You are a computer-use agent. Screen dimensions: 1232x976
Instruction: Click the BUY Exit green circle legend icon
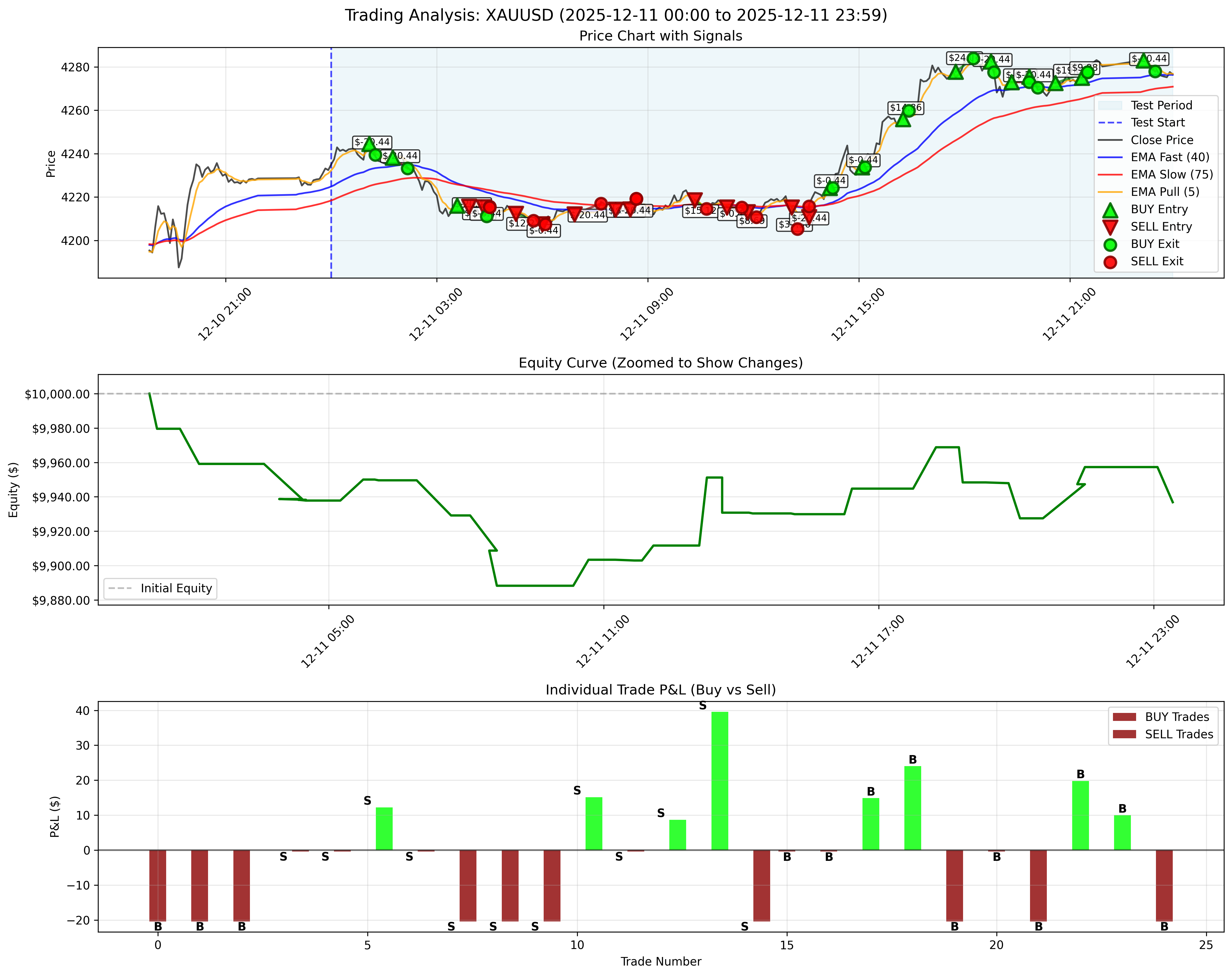pos(1111,244)
